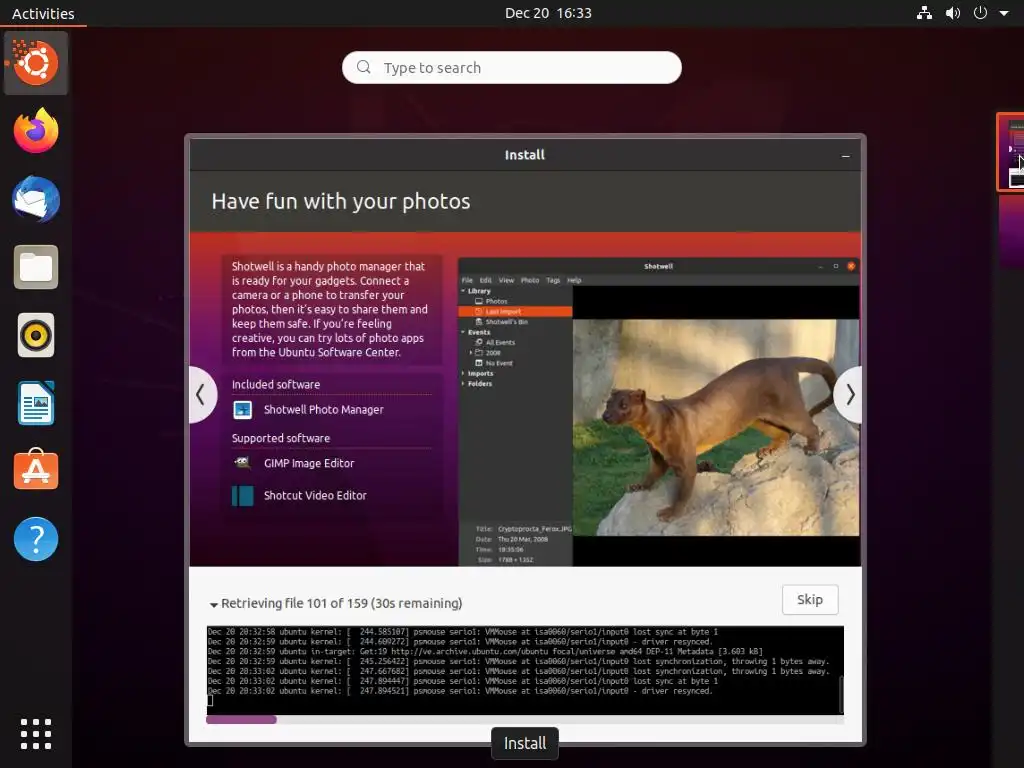Focus the Type to search field
The image size is (1024, 768).
(512, 67)
